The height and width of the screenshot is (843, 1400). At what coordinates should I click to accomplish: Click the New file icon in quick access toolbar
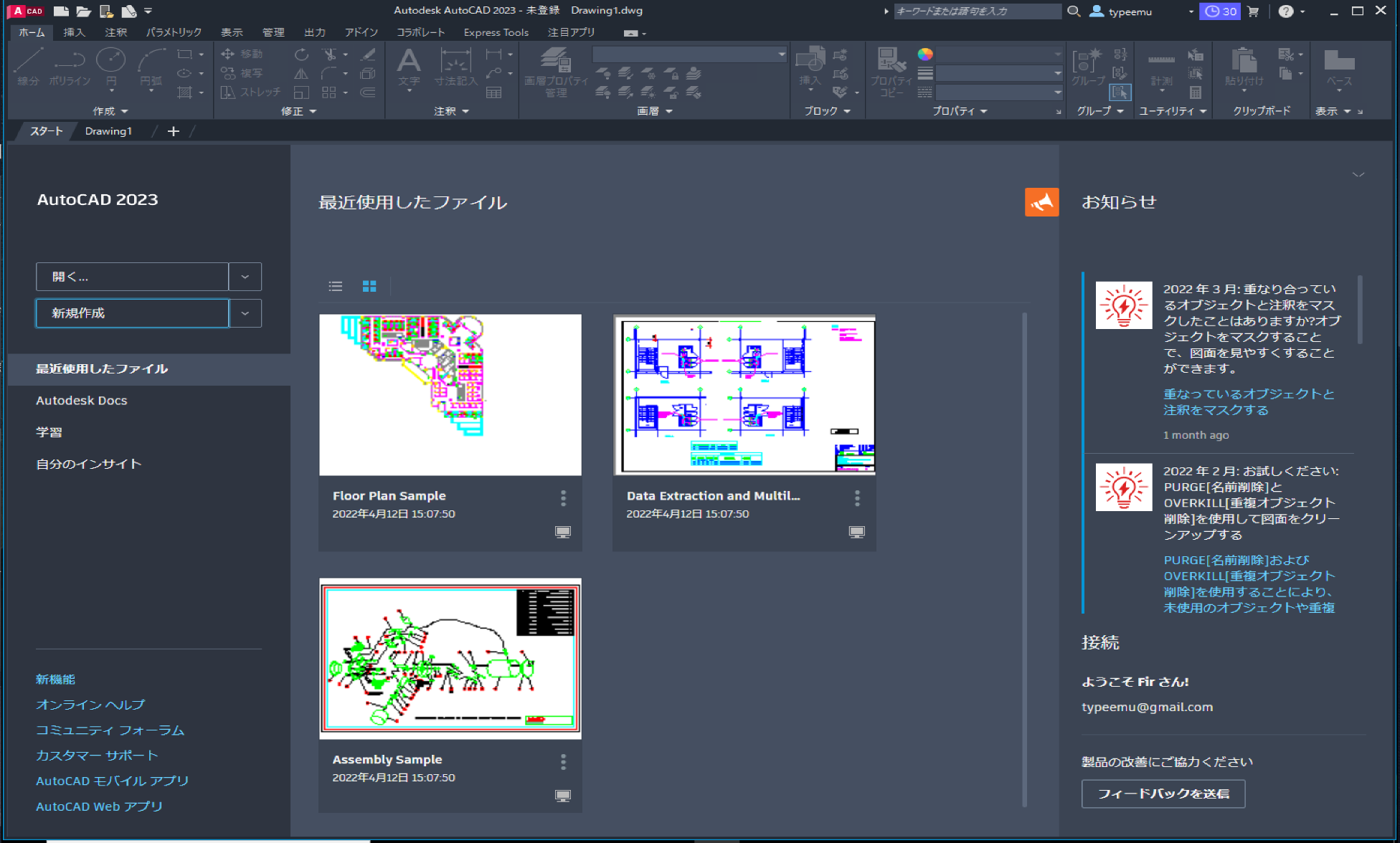tap(61, 11)
